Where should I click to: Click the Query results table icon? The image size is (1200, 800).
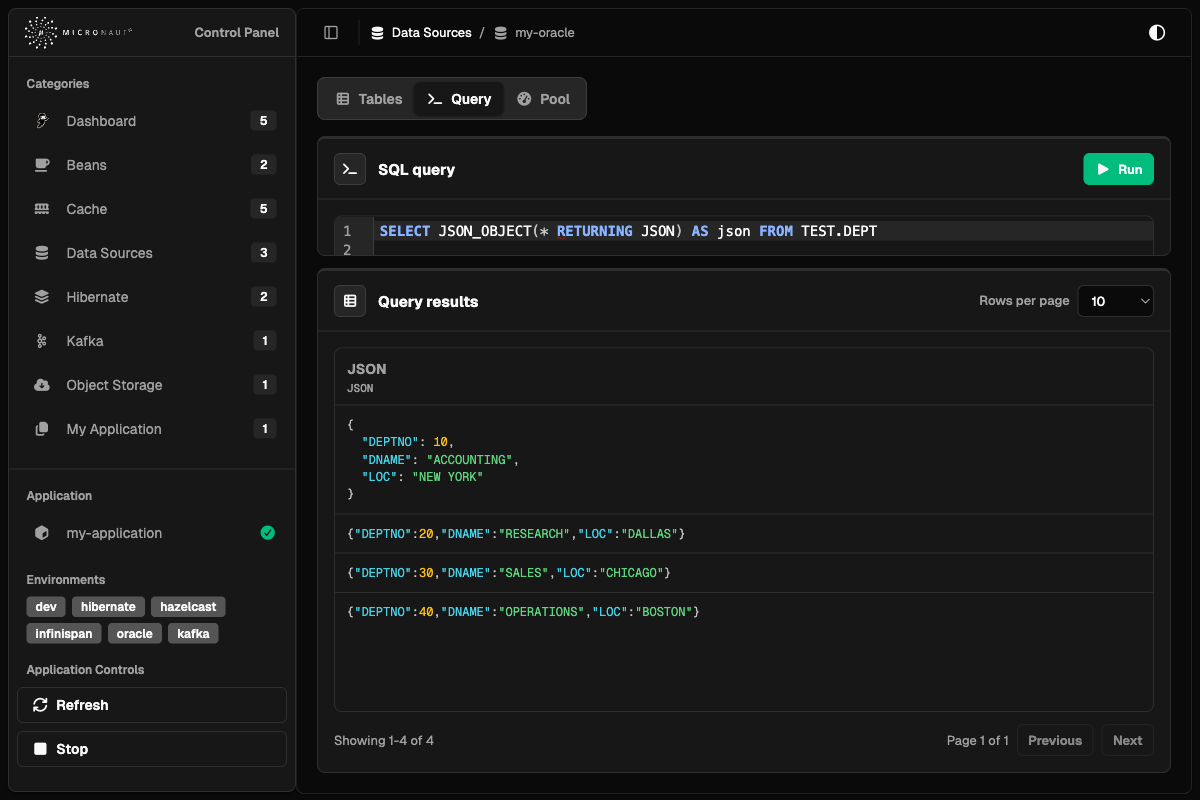[x=350, y=301]
